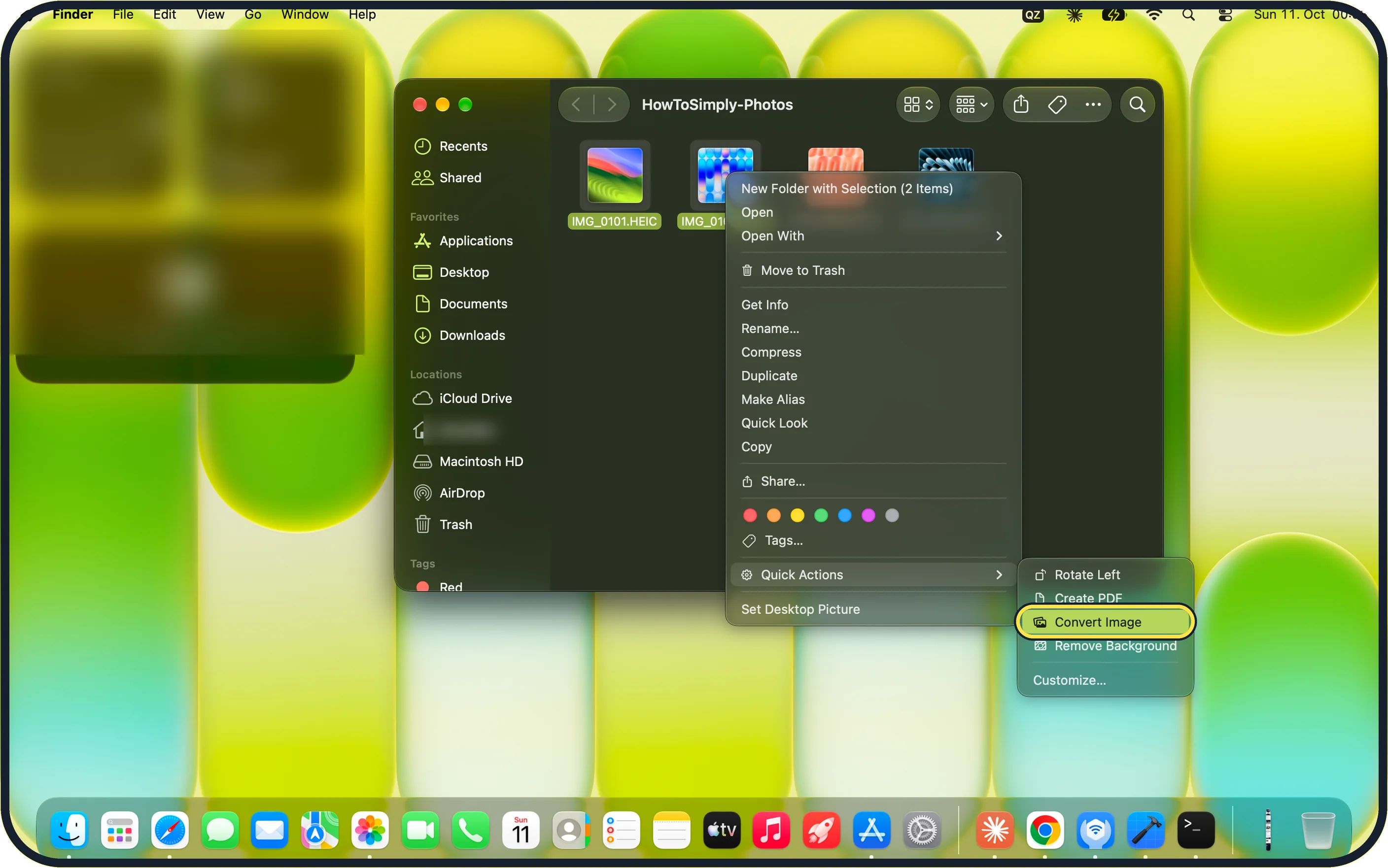Apply the gray color tag
This screenshot has width=1388, height=868.
892,515
